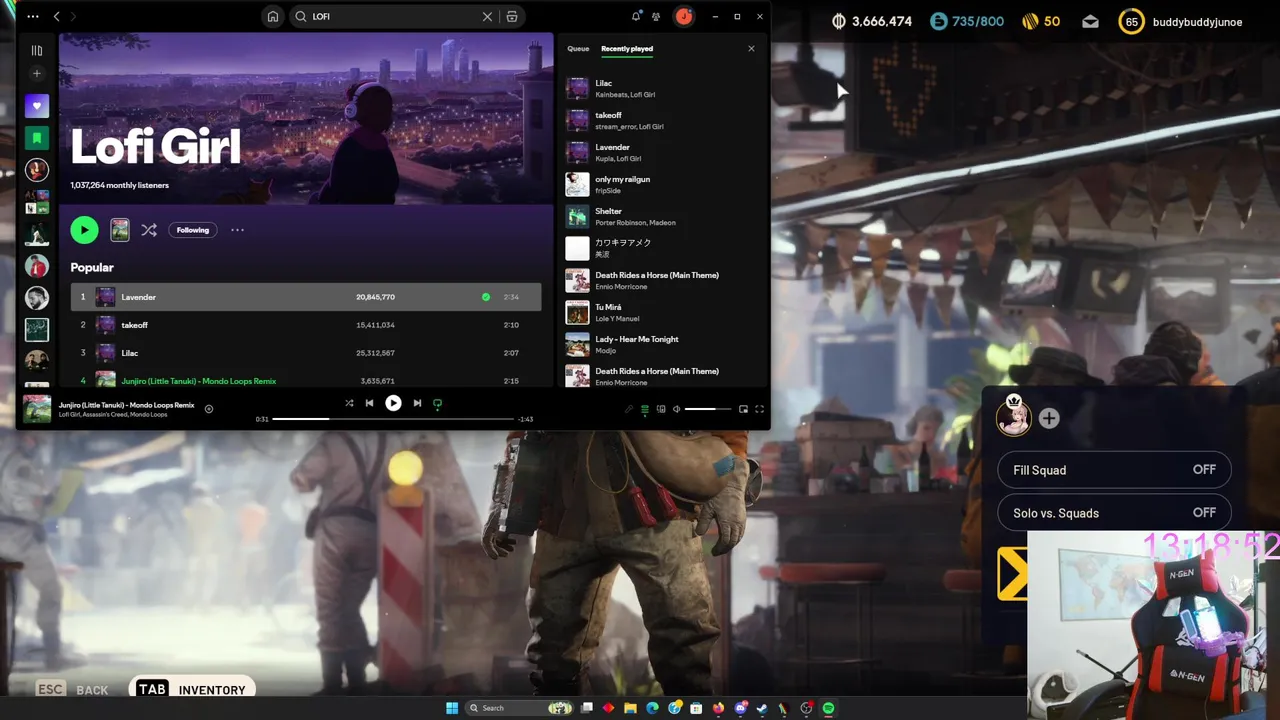The width and height of the screenshot is (1280, 720).
Task: Enter Spotify full screen mode
Action: 759,409
